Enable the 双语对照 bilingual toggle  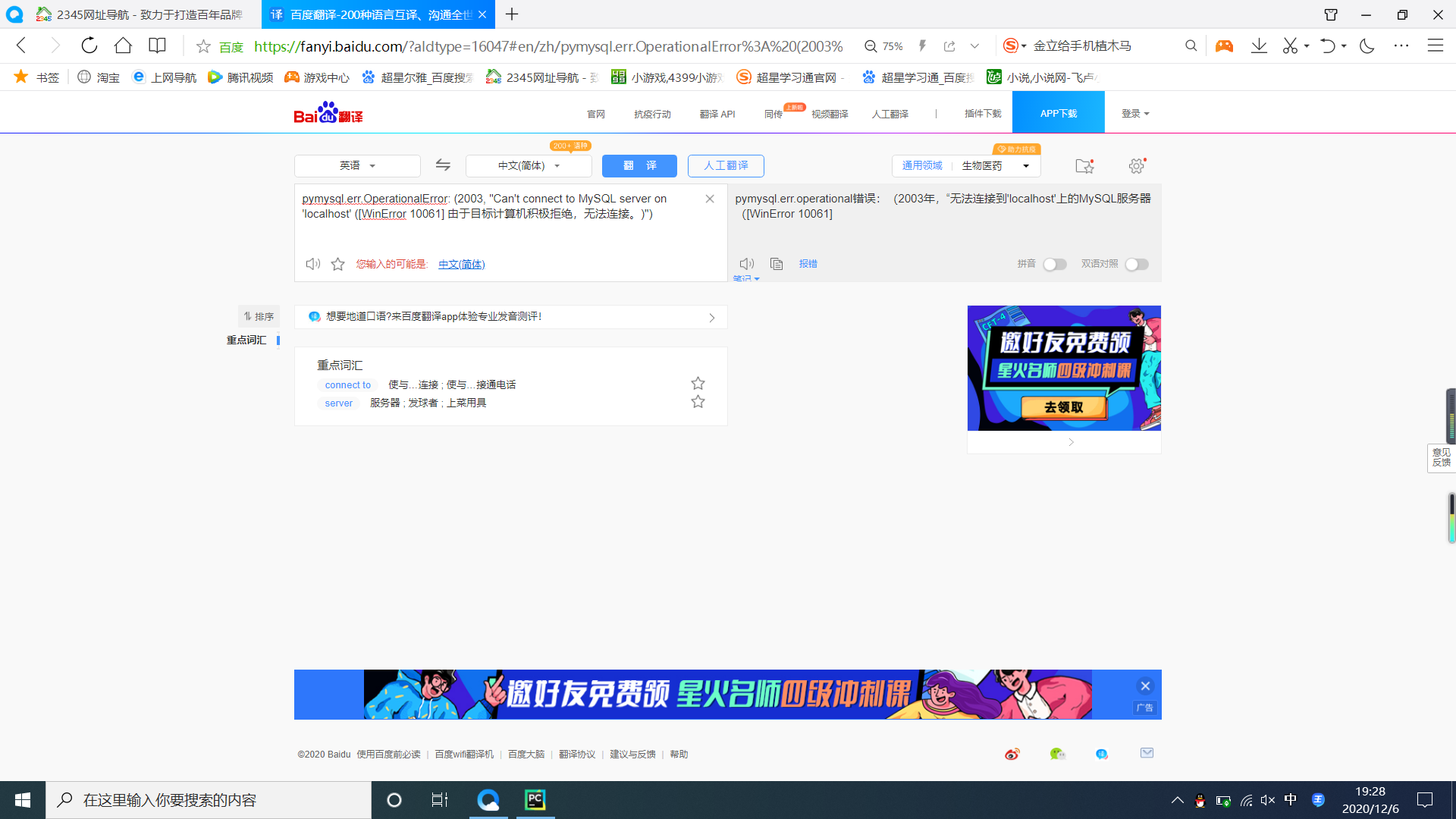coord(1136,264)
